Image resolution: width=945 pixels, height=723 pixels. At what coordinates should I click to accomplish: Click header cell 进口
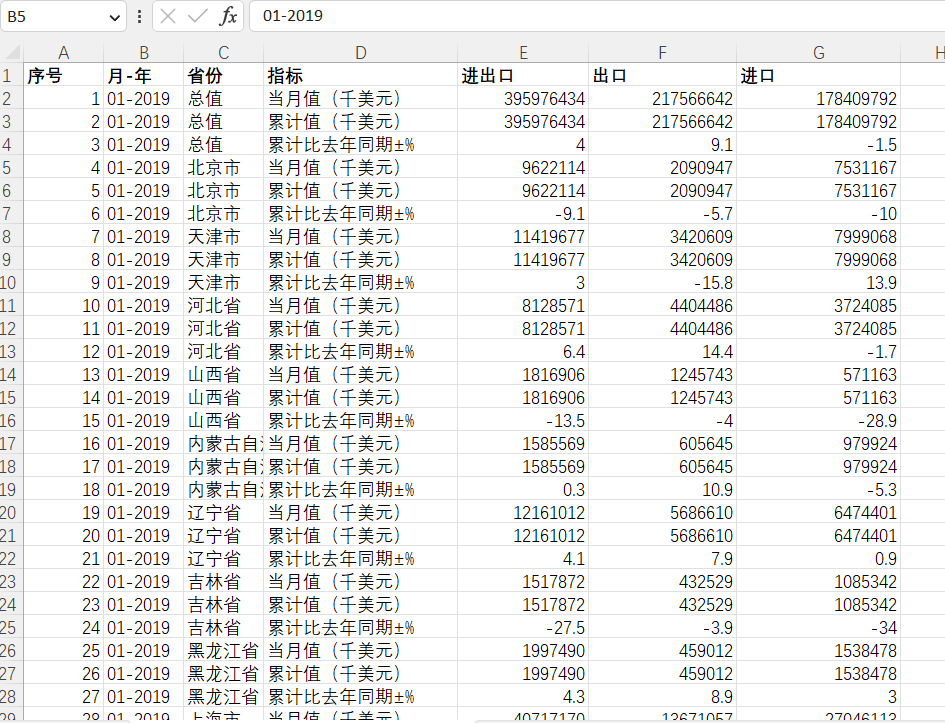pyautogui.click(x=818, y=76)
